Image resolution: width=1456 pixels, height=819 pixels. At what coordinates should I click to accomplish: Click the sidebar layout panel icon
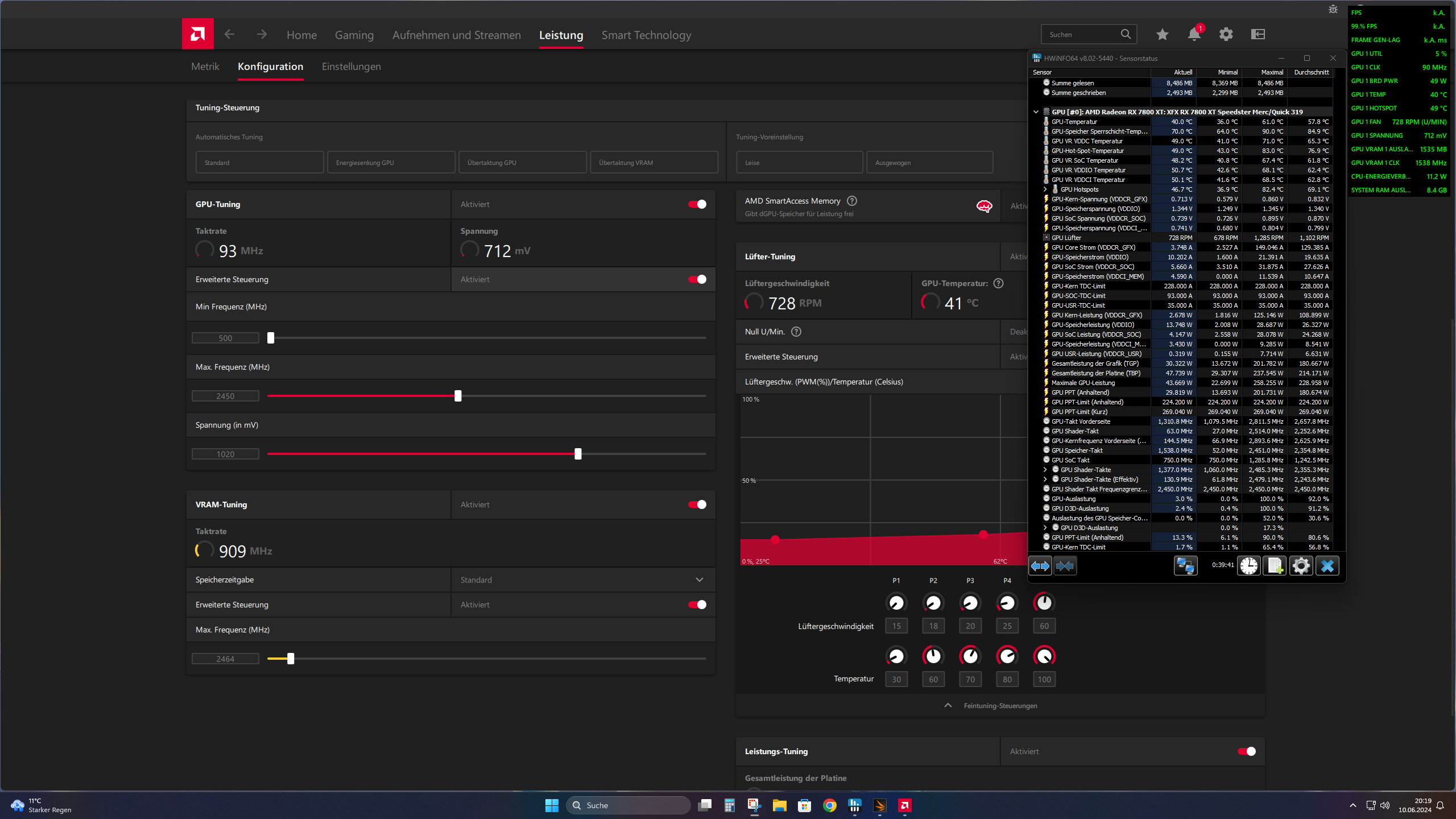pos(1258,35)
